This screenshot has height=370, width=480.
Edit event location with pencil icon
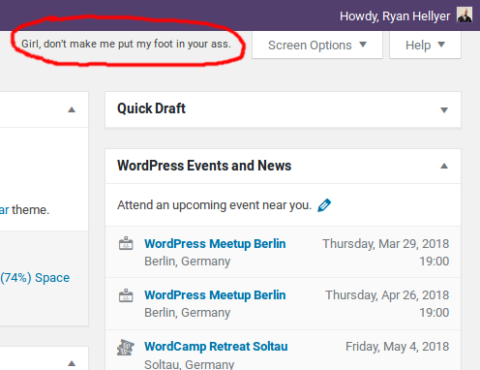324,205
